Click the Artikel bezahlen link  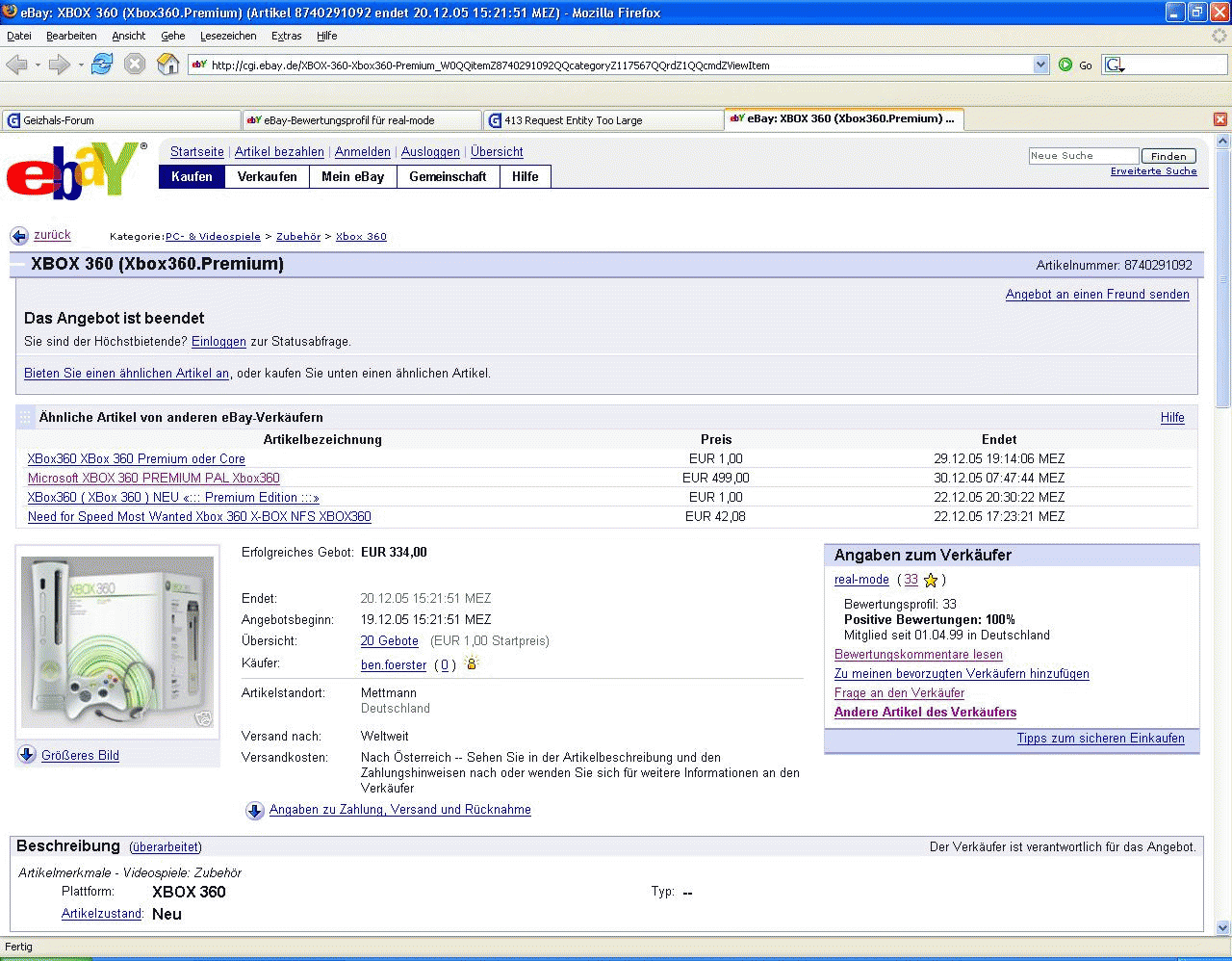[279, 152]
